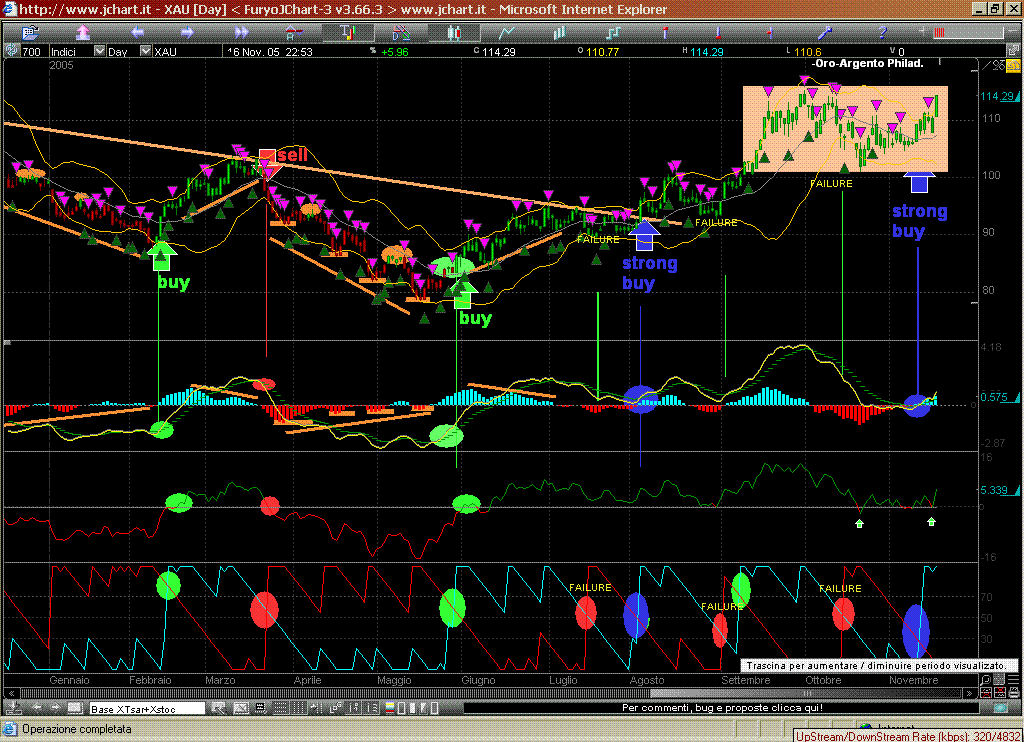Click the double-arrow fast forward icon
Viewport: 1024px width, 742px height.
click(241, 32)
